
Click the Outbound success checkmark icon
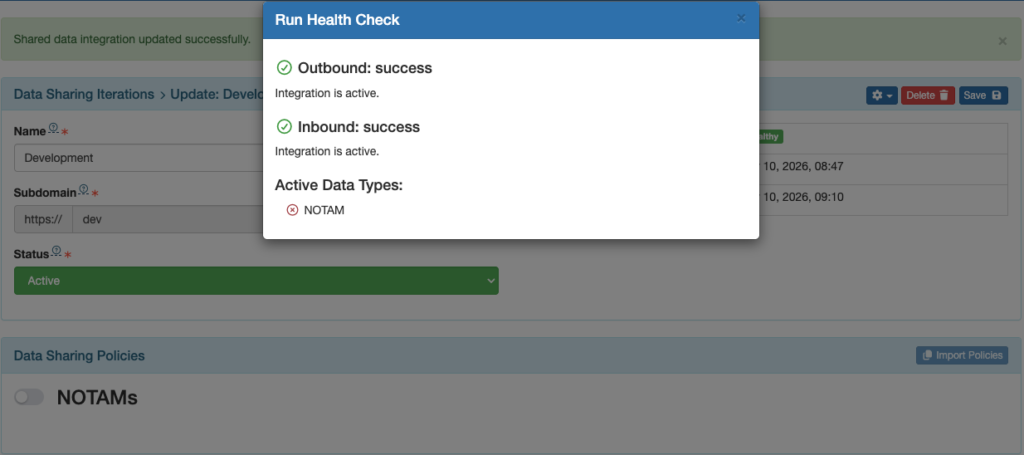click(284, 68)
